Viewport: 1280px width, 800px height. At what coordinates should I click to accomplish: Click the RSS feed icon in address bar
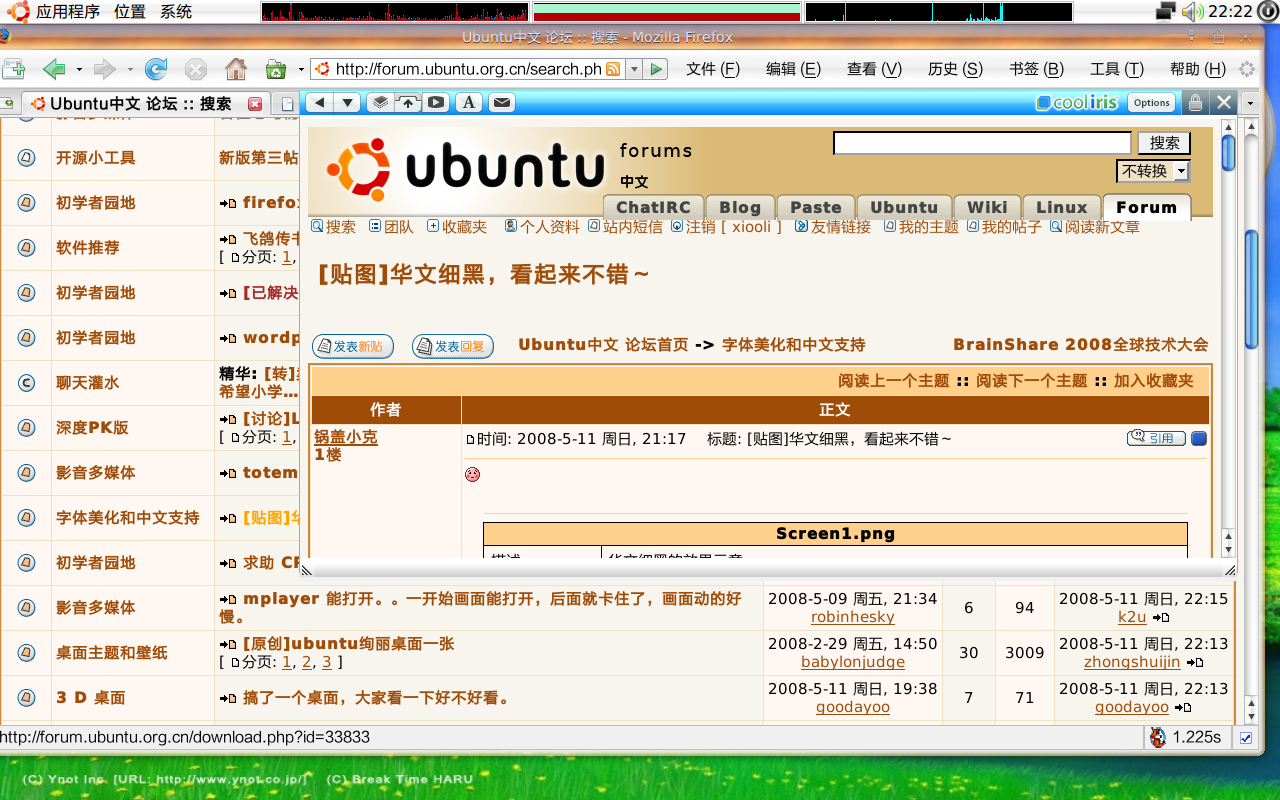612,69
